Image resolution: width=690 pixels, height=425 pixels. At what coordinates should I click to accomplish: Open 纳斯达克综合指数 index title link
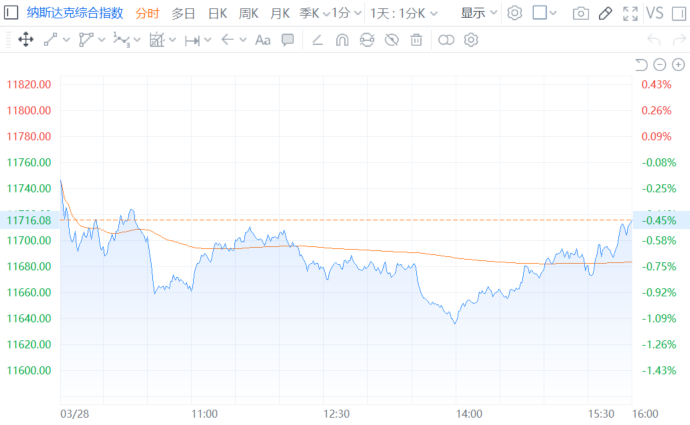[75, 13]
